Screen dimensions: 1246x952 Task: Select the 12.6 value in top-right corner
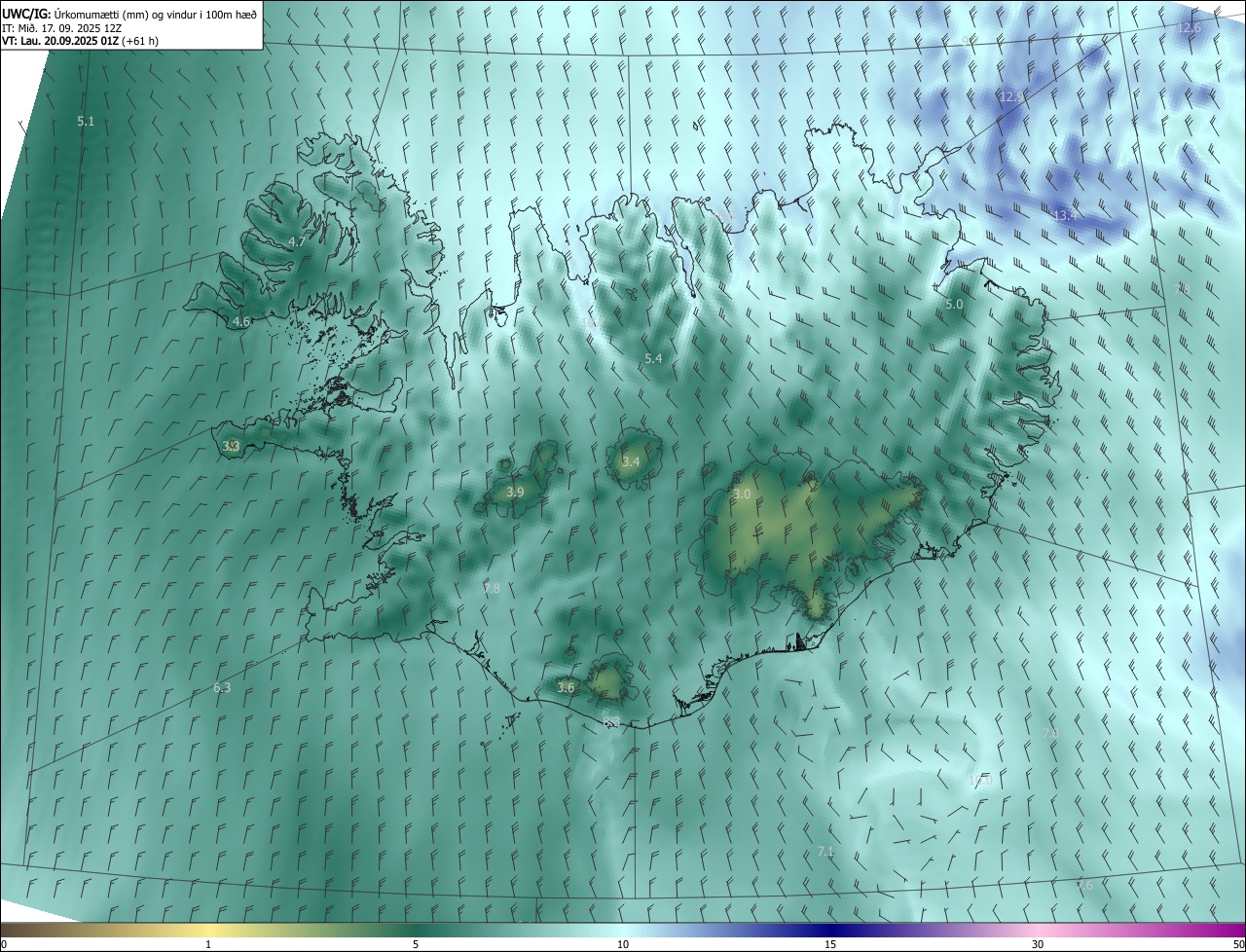pyautogui.click(x=1190, y=28)
